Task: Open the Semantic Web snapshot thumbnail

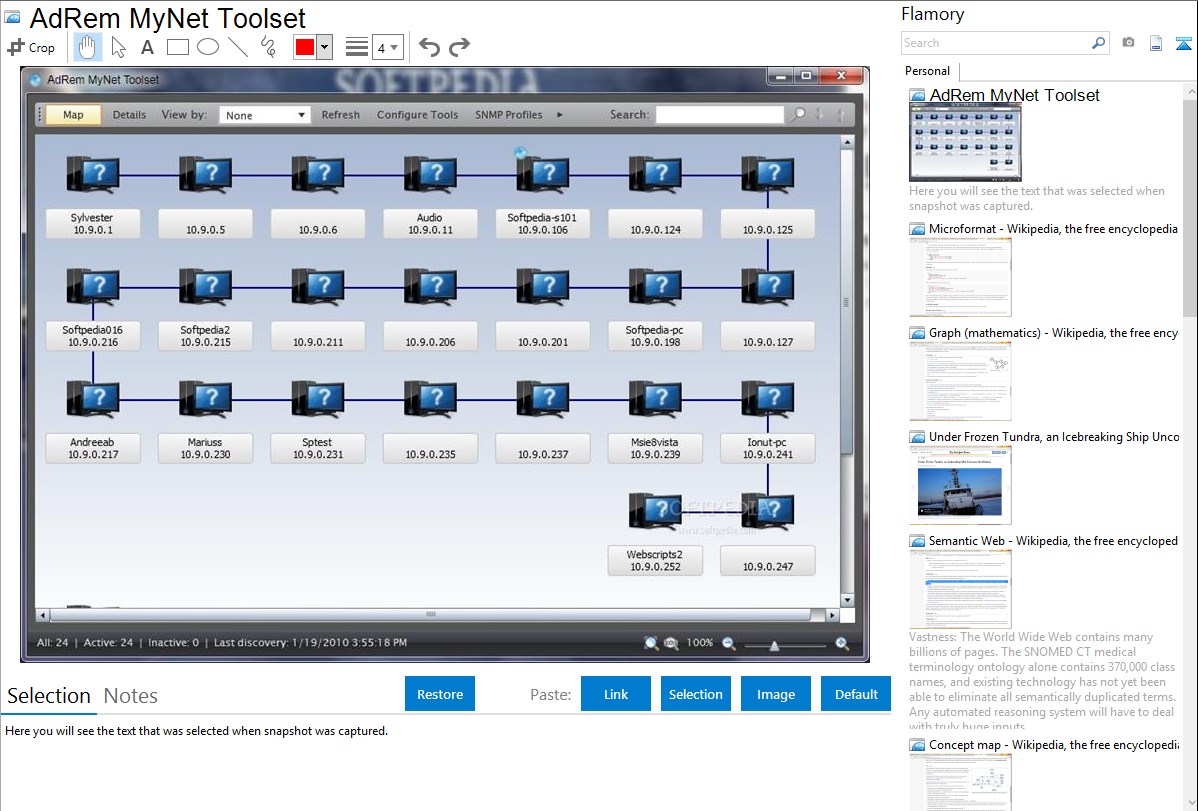Action: 960,589
